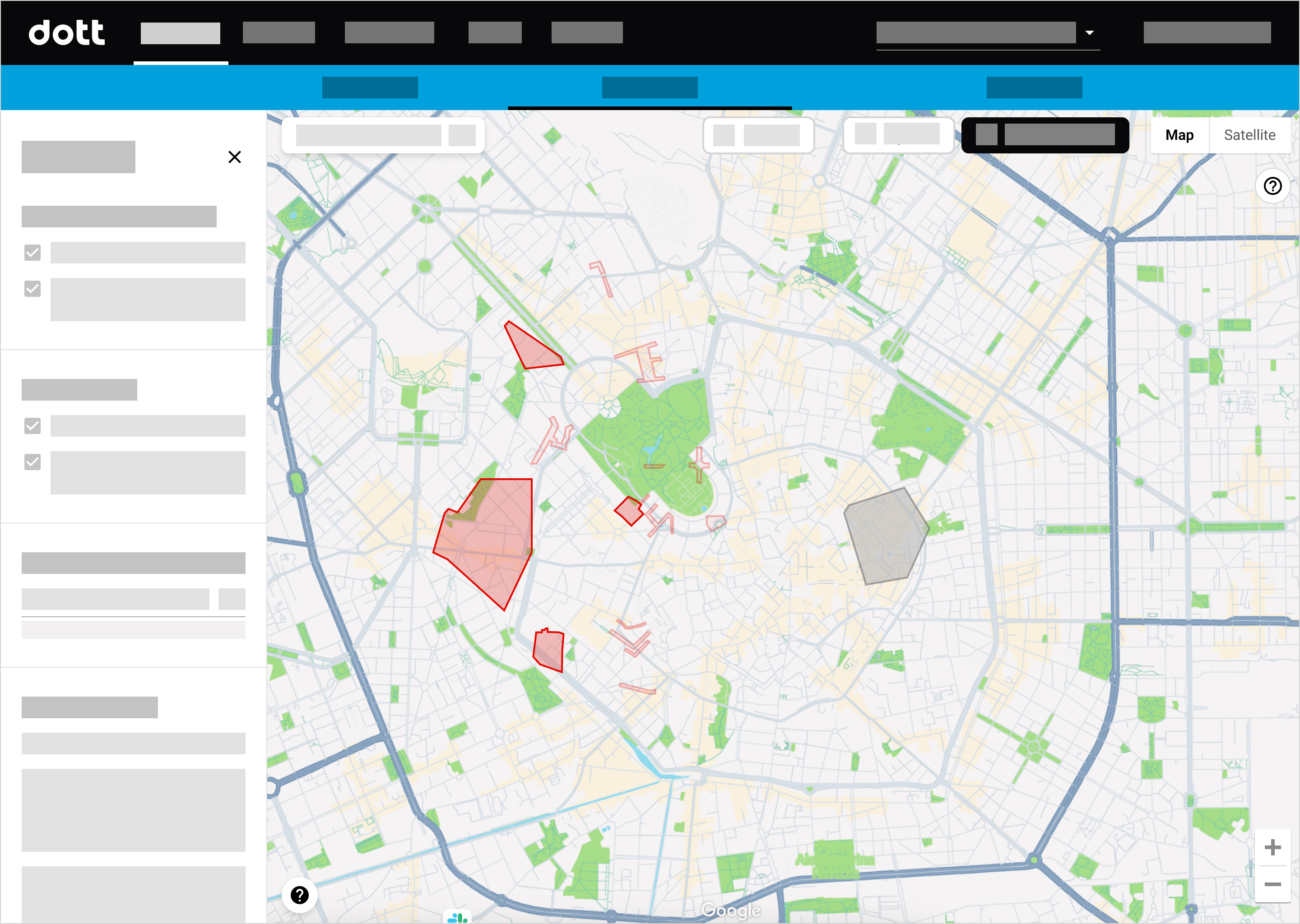Click the middle white control pill above the map

pos(759,135)
